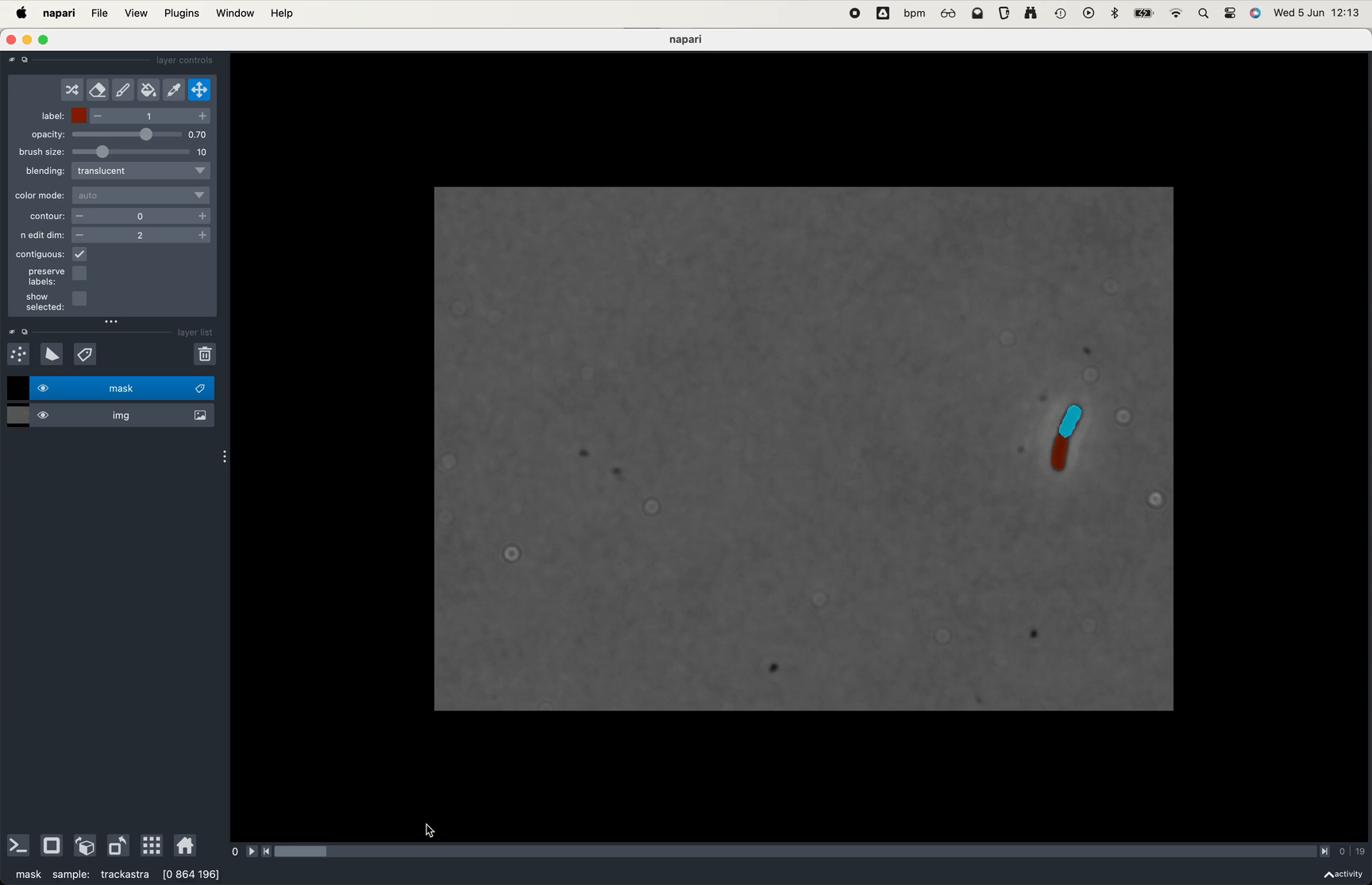The image size is (1372, 885).
Task: Add a new points layer
Action: coord(18,355)
